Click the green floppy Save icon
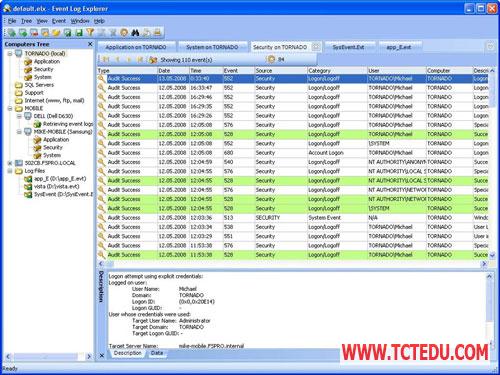This screenshot has height=375, width=500. tap(79, 32)
